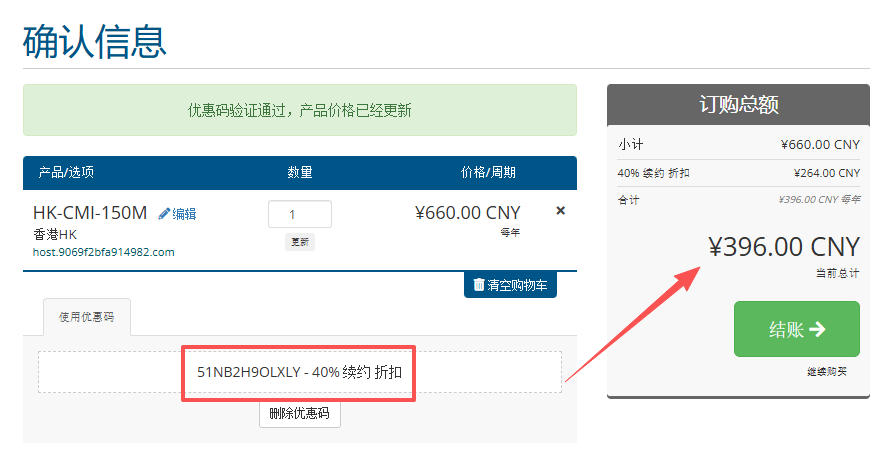The width and height of the screenshot is (883, 472).
Task: Click the 数量 column header
Action: click(300, 172)
